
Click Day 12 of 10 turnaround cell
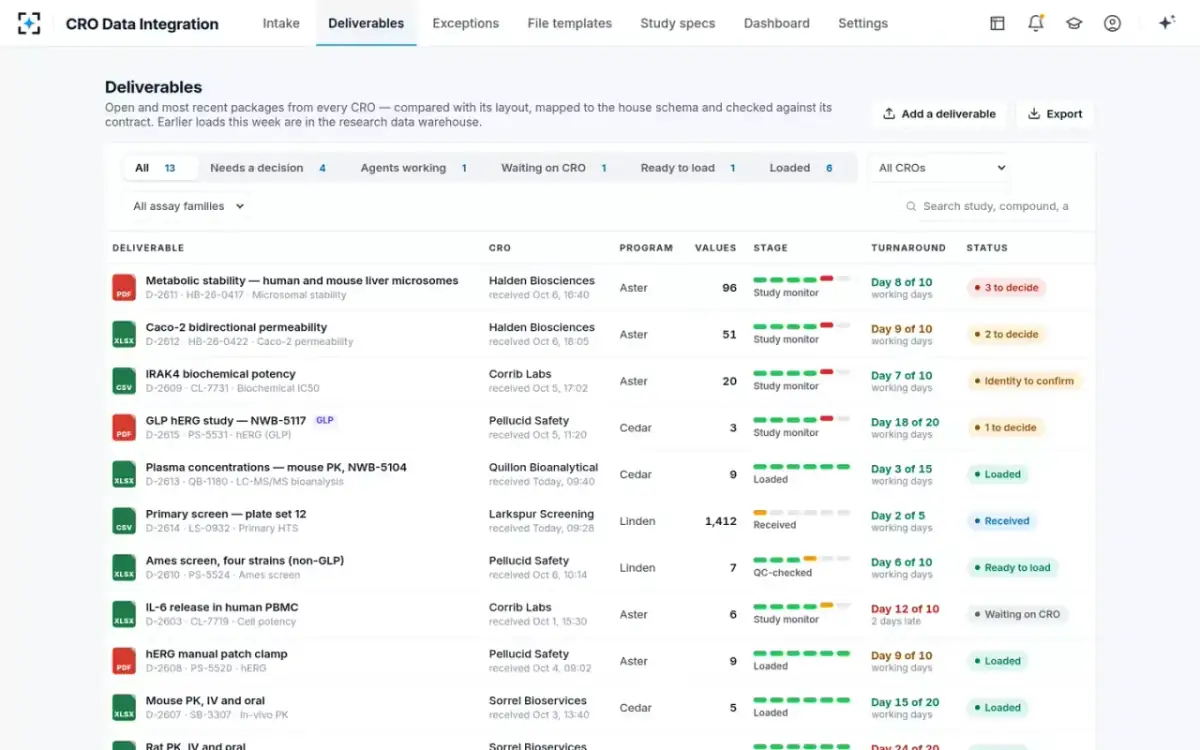[x=905, y=614]
